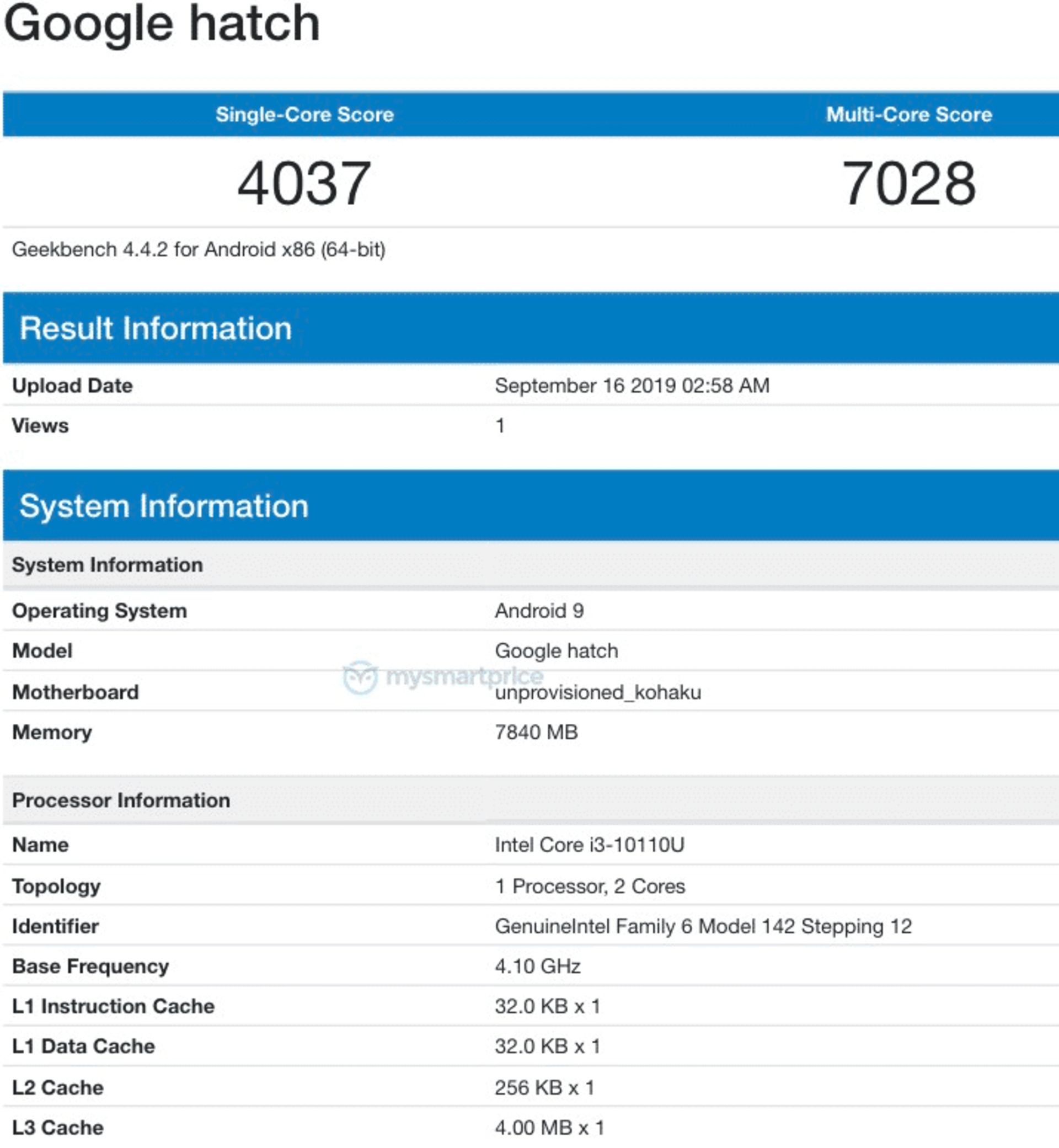This screenshot has width=1059, height=1148.
Task: Click the Motherboard label
Action: [x=75, y=692]
